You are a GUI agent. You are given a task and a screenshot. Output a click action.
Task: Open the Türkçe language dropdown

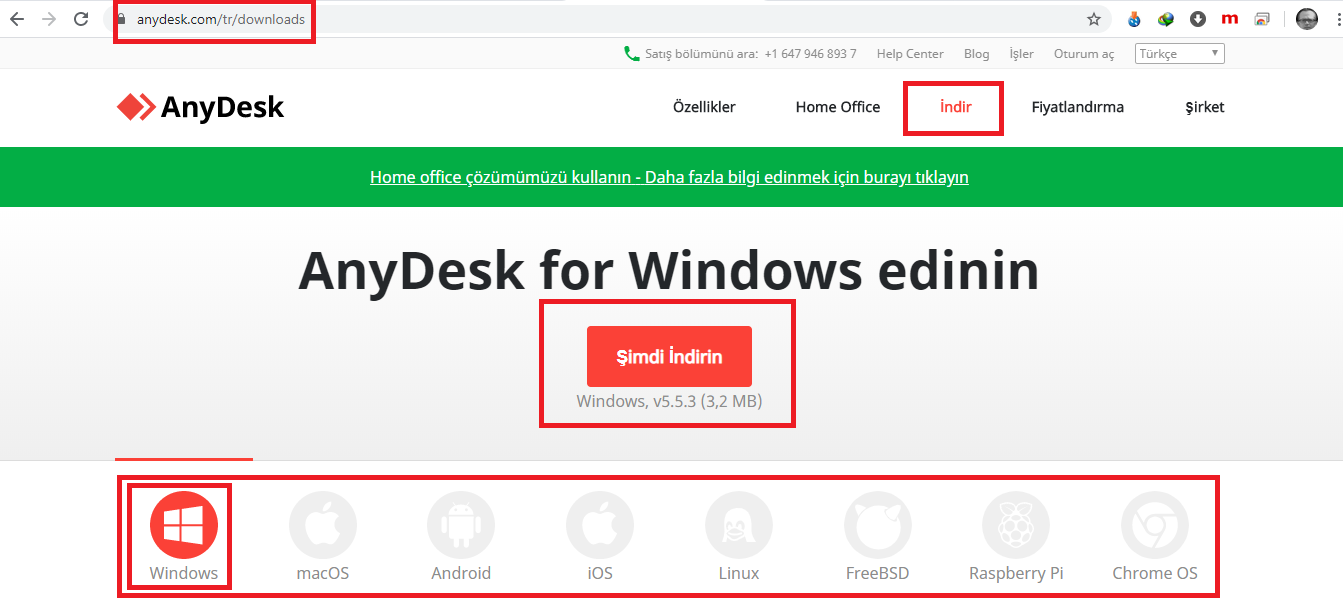click(1180, 54)
